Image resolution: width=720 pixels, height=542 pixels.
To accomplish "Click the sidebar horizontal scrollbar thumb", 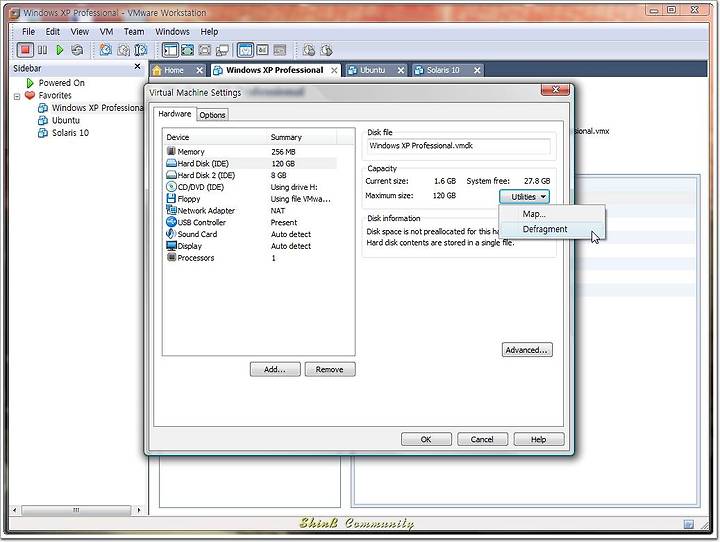I will tap(76, 510).
